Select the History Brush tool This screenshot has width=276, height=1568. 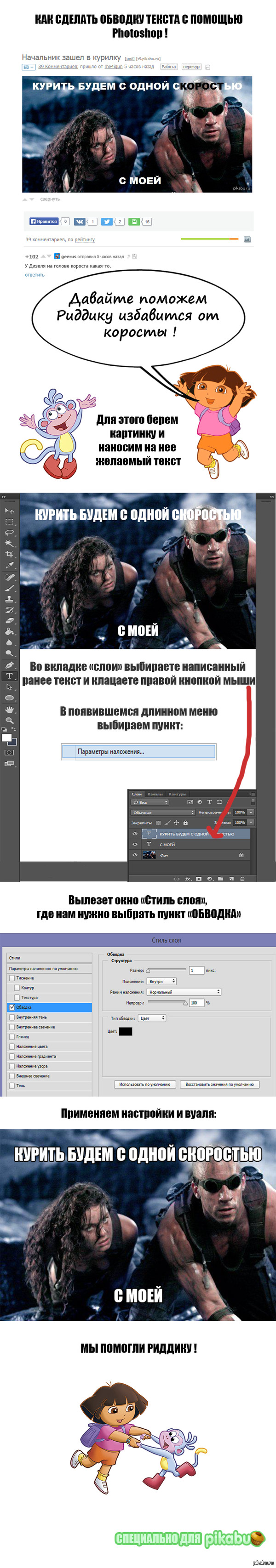(x=9, y=610)
